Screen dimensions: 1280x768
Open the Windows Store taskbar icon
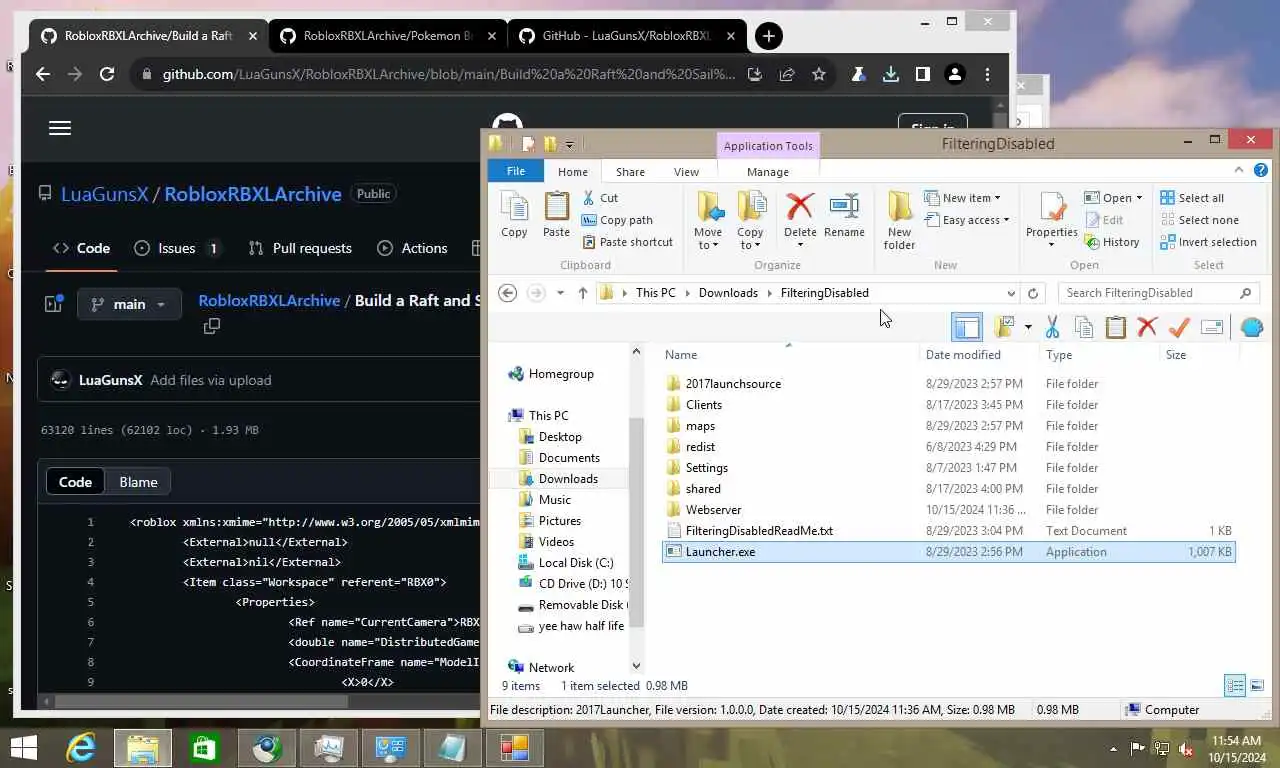[205, 748]
